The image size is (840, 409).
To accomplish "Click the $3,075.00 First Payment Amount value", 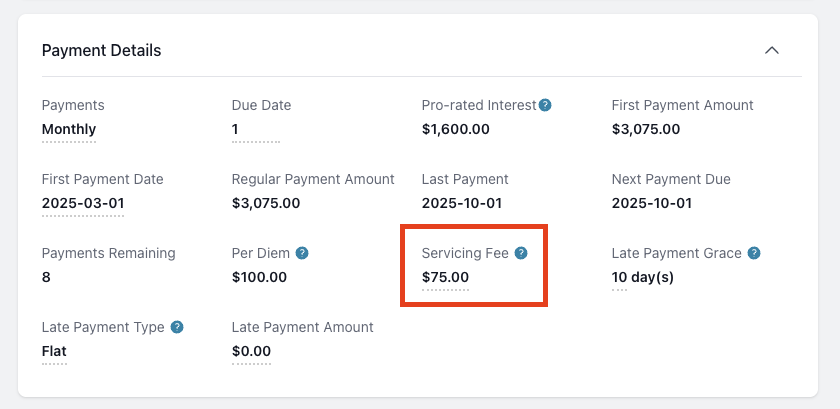I will point(645,129).
